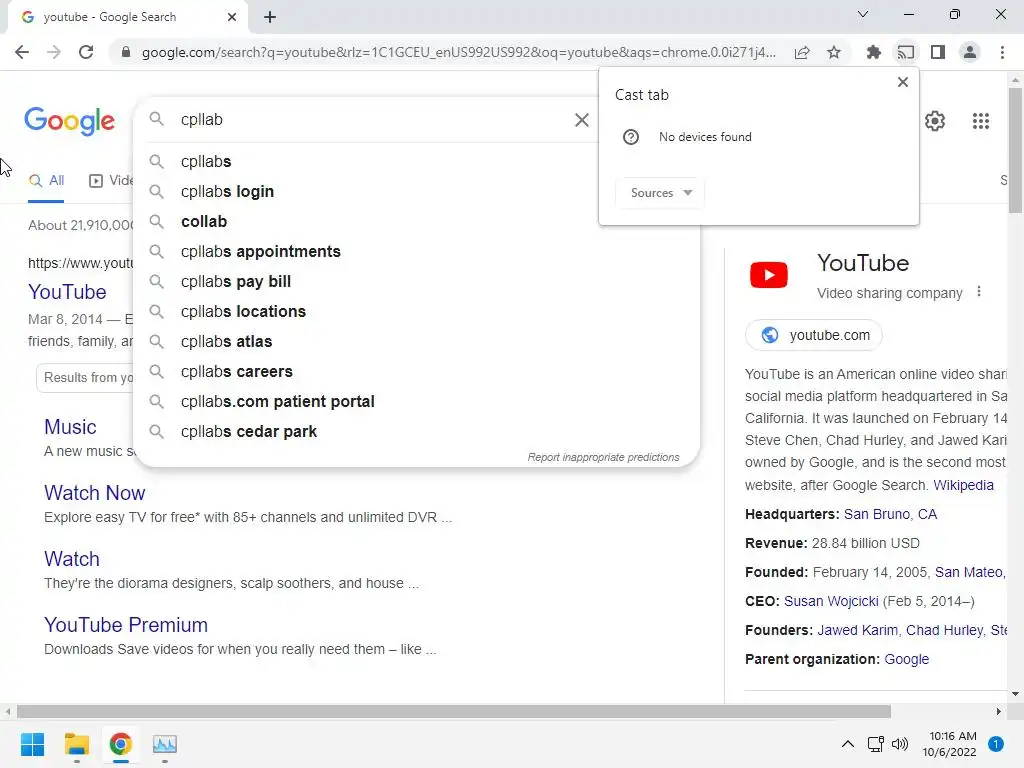Choose the collab suggestion
1024x768 pixels.
[417, 221]
